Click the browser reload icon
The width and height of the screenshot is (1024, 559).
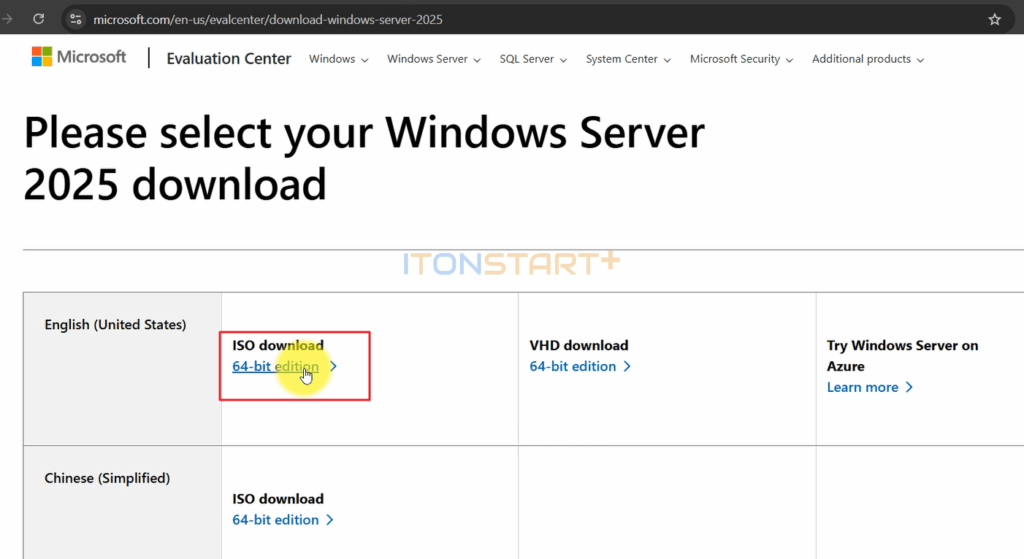point(38,19)
